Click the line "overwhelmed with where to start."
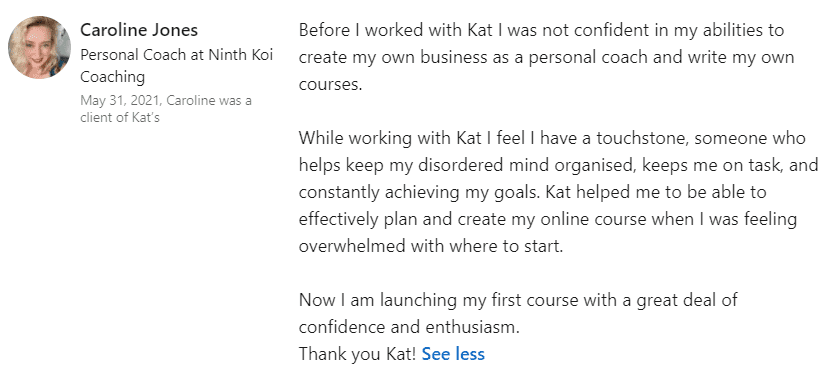The image size is (838, 370). (x=431, y=247)
